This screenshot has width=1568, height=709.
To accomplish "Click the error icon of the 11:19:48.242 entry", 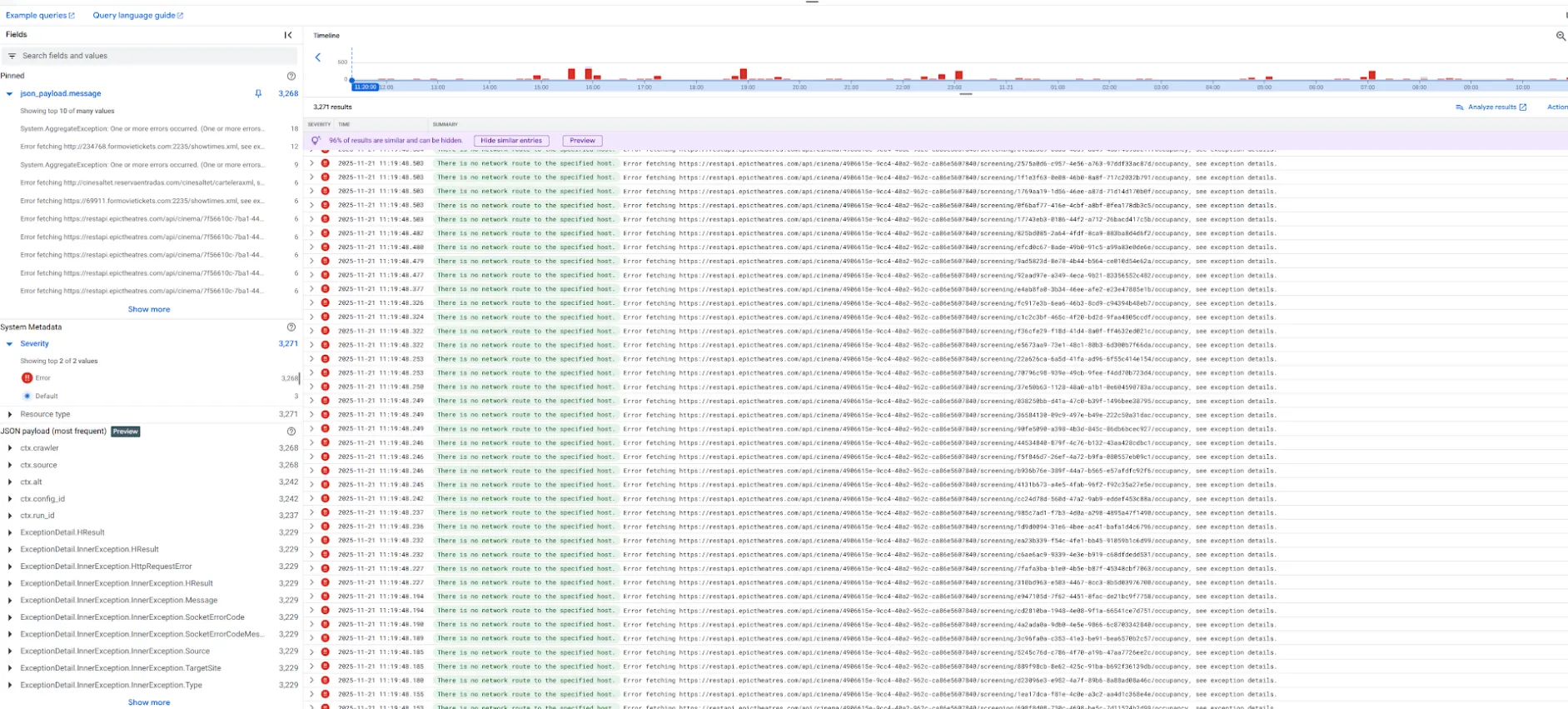I will tap(325, 499).
